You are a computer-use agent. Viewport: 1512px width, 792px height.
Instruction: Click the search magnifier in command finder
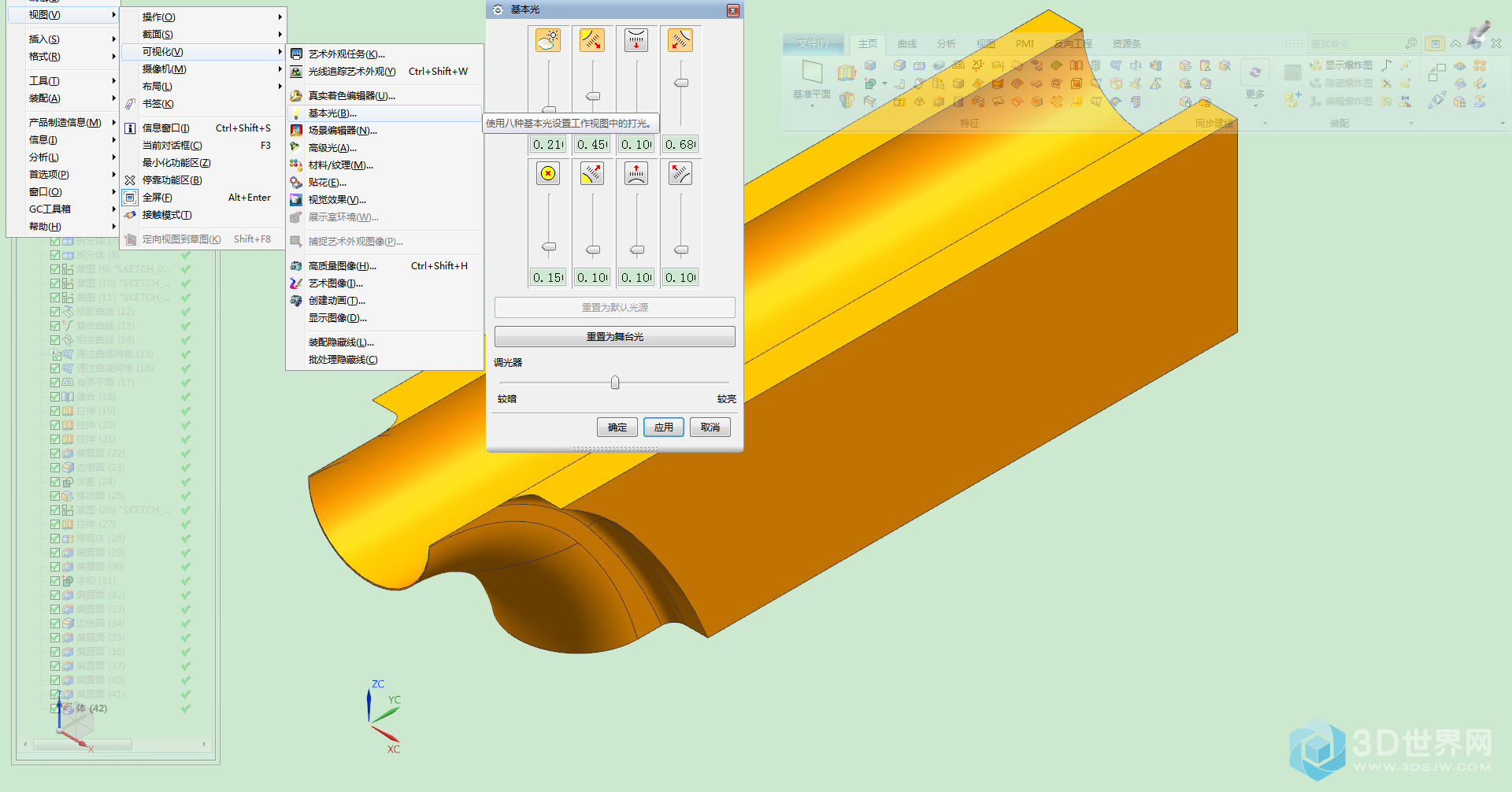point(1411,43)
